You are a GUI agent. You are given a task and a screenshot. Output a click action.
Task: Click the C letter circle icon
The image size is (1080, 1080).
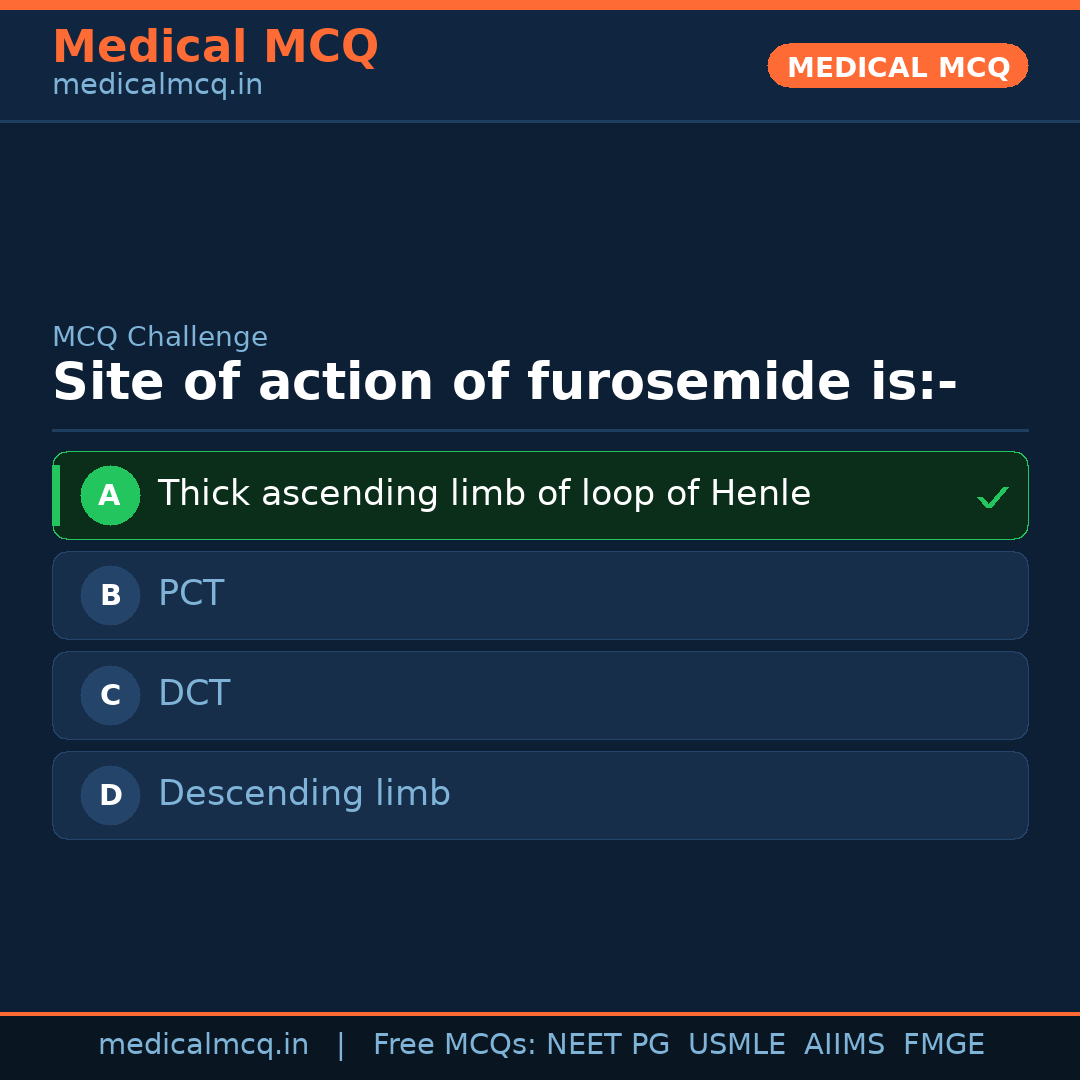(110, 695)
